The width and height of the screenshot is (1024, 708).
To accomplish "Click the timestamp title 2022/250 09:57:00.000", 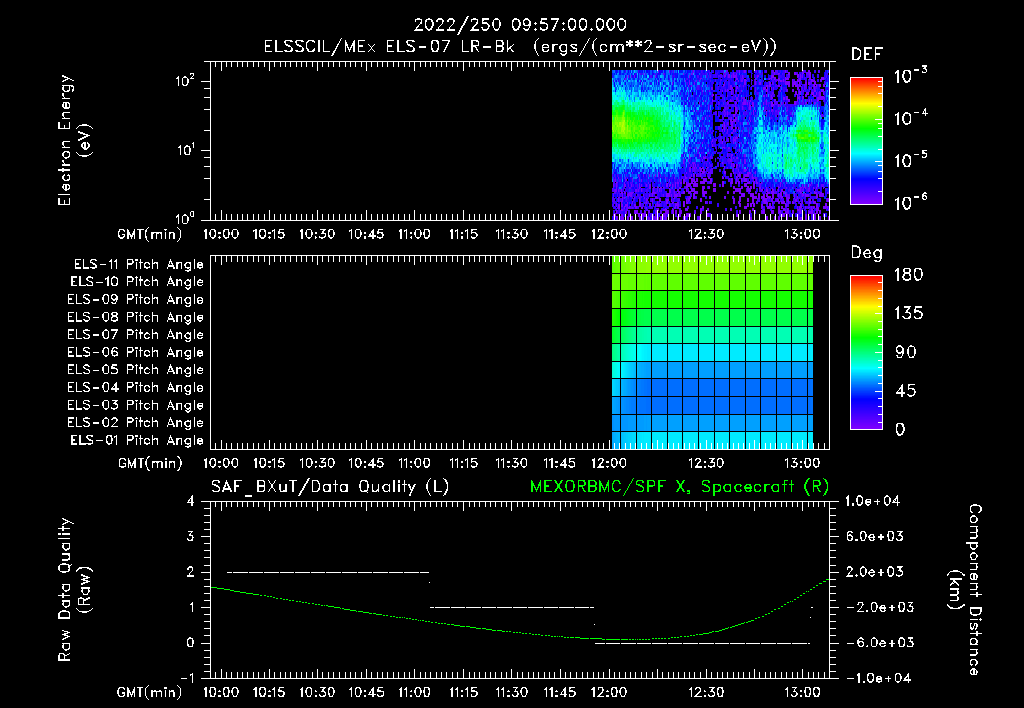I will [520, 25].
